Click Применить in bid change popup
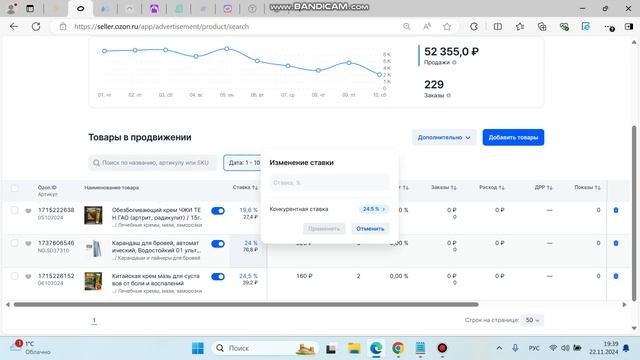This screenshot has width=640, height=360. pyautogui.click(x=324, y=229)
